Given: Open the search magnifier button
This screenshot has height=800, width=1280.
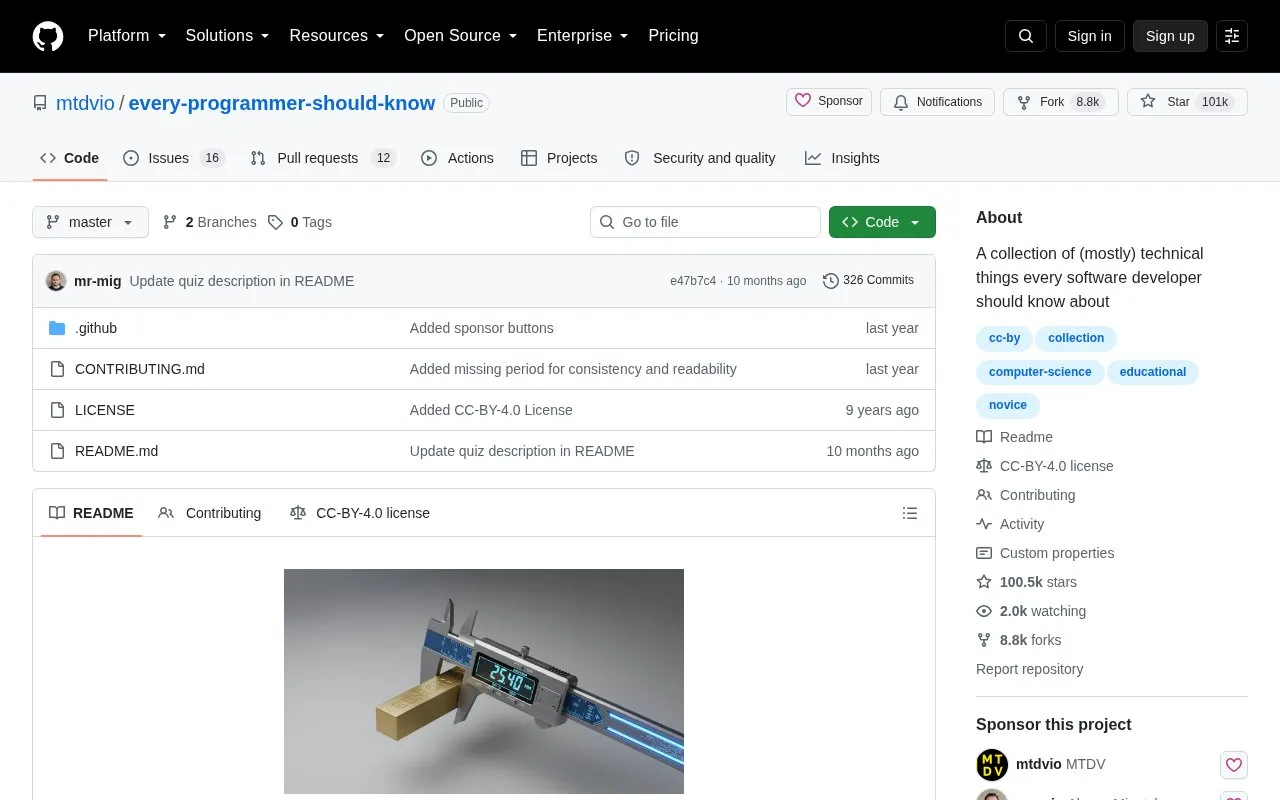Looking at the screenshot, I should click(1026, 36).
